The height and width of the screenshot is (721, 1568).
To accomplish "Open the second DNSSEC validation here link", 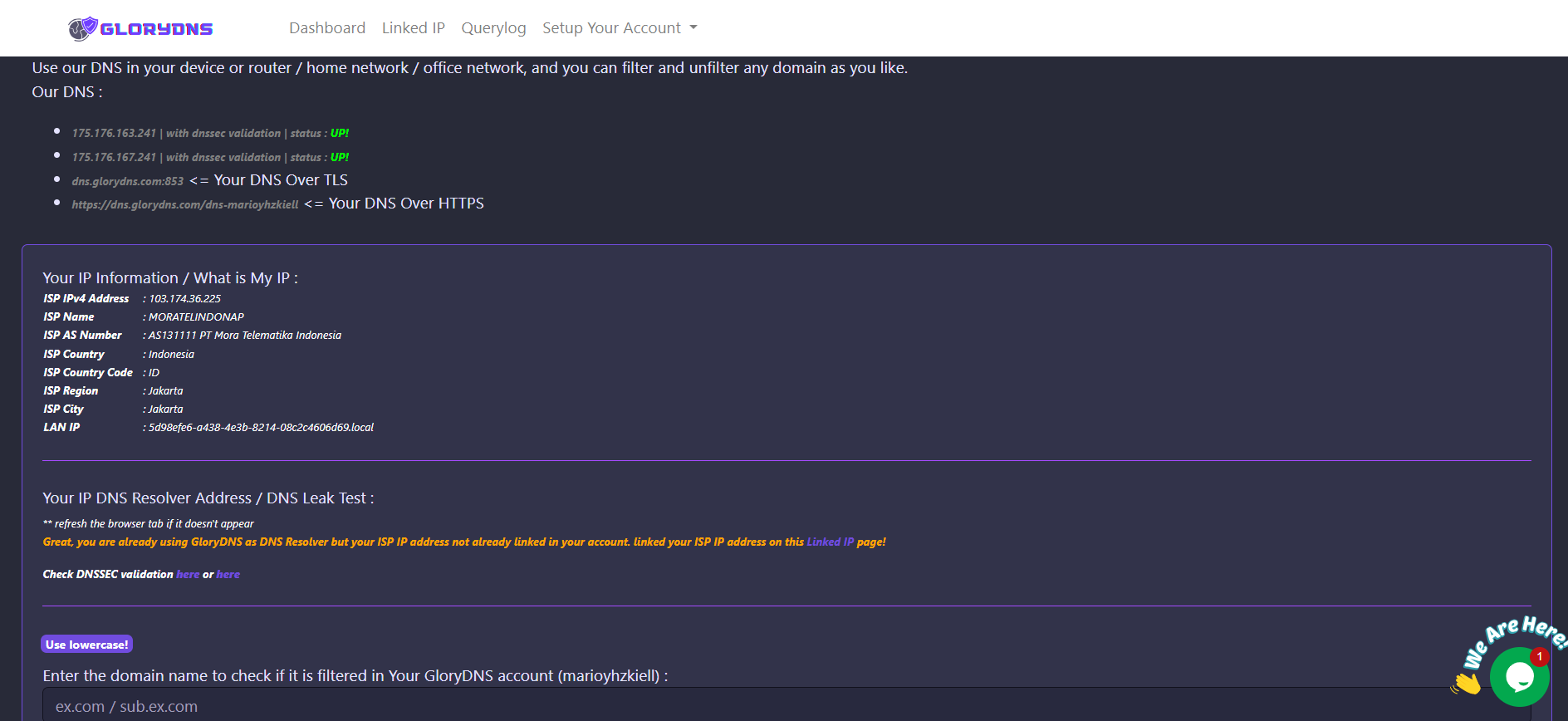I will [x=228, y=575].
